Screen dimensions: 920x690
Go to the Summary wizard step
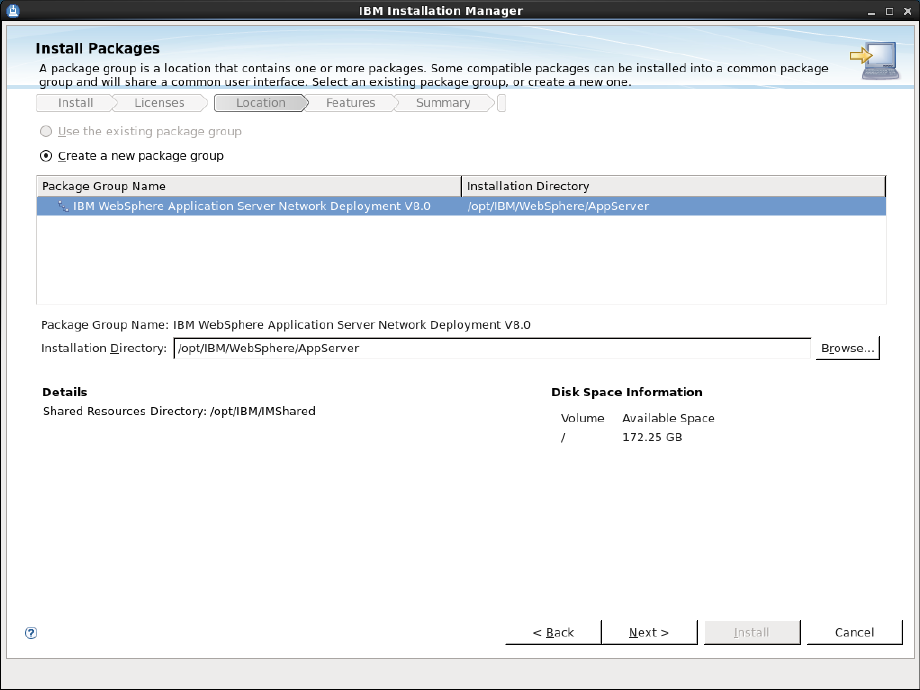443,103
